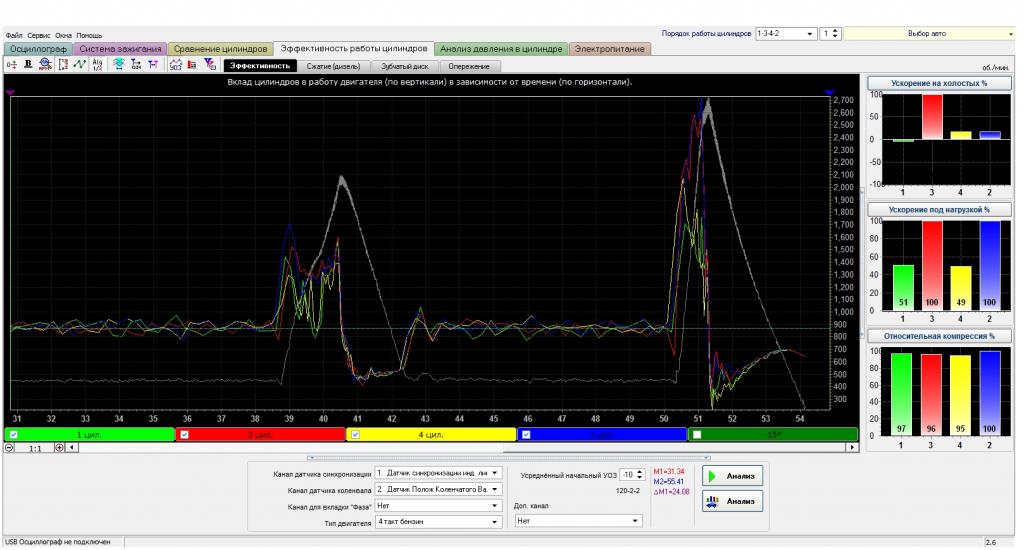Click the 0.24 interval measurement icon
This screenshot has width=1024, height=550.
(x=136, y=65)
